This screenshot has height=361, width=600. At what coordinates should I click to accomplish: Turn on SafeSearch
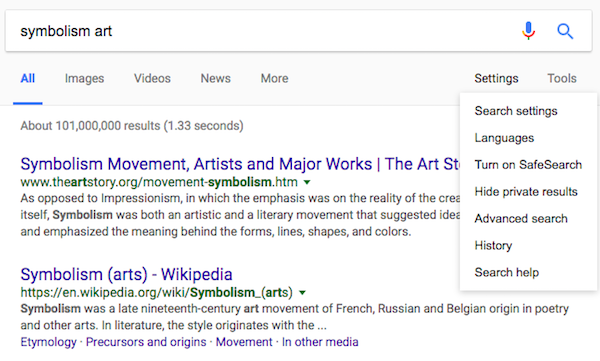click(x=528, y=165)
